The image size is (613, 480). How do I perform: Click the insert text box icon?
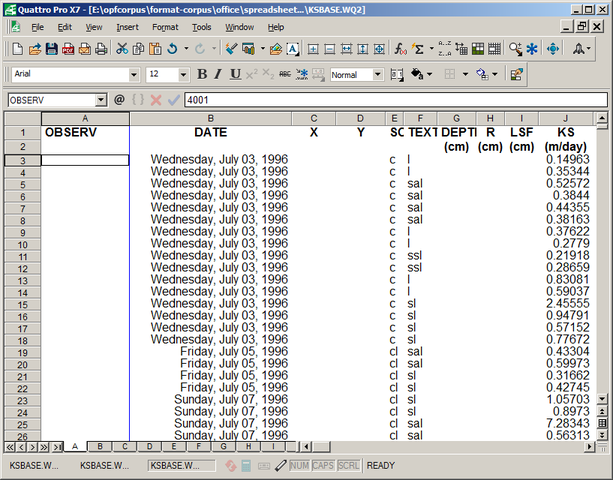[293, 49]
